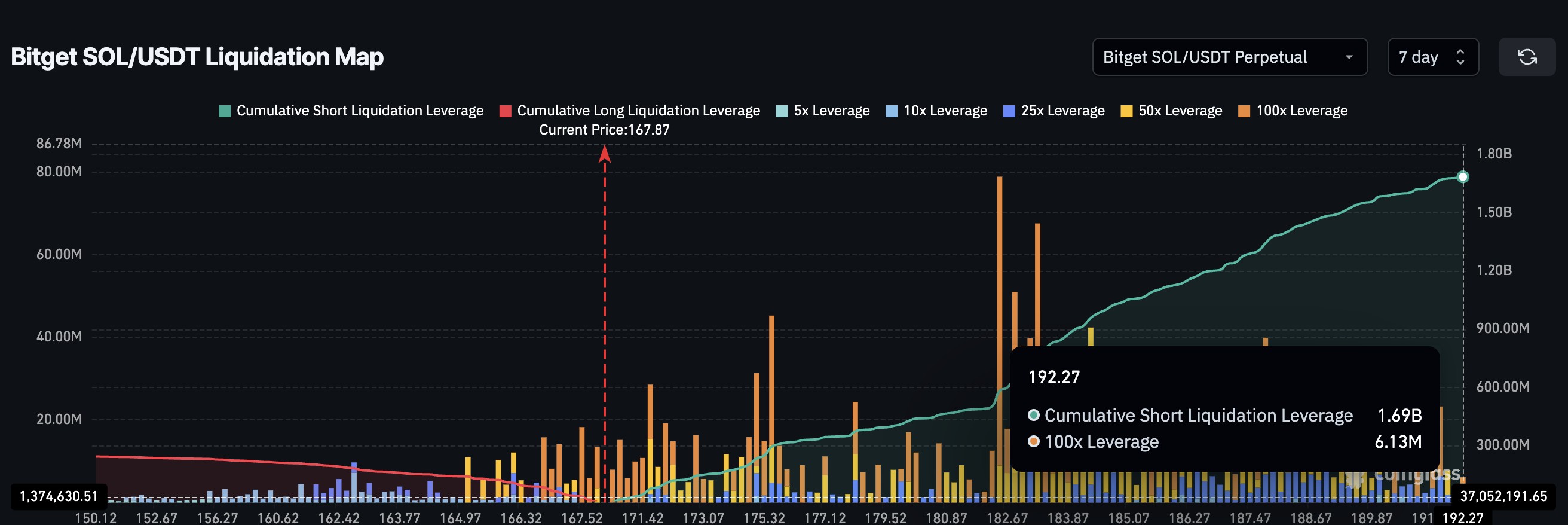Click the cumulative short endpoint circle marker
Image resolution: width=1568 pixels, height=525 pixels.
tap(1463, 177)
